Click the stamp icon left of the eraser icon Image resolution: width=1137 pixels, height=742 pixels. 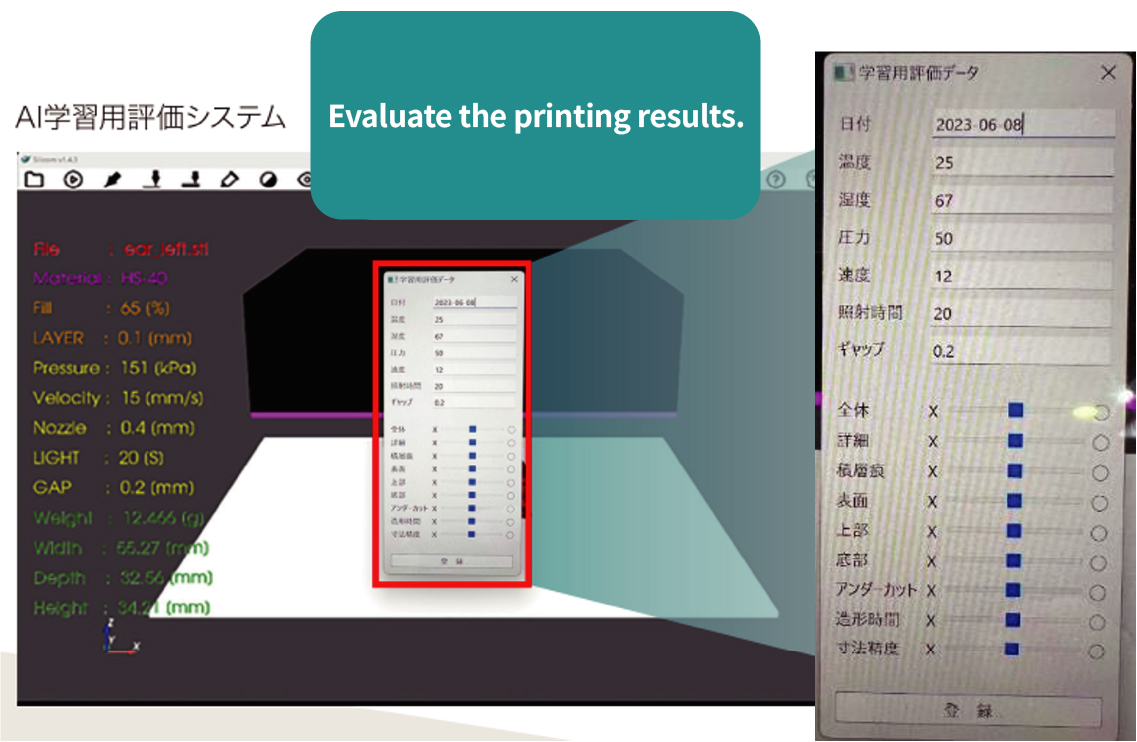[x=191, y=180]
